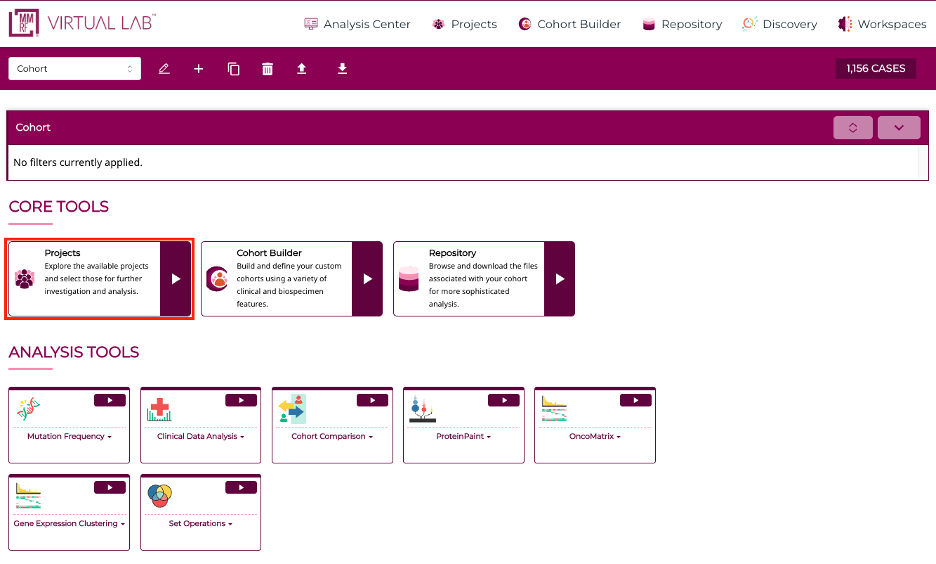Click the upload cohort icon
936x564 pixels.
pyautogui.click(x=302, y=69)
